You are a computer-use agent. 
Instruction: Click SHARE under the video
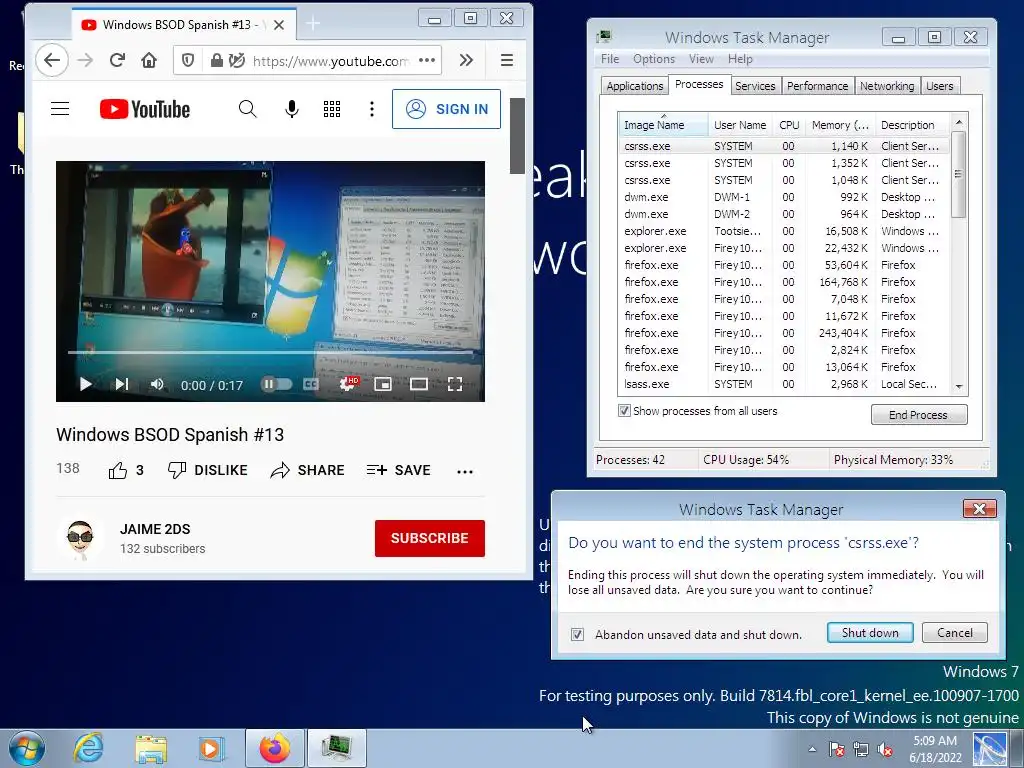(x=307, y=470)
